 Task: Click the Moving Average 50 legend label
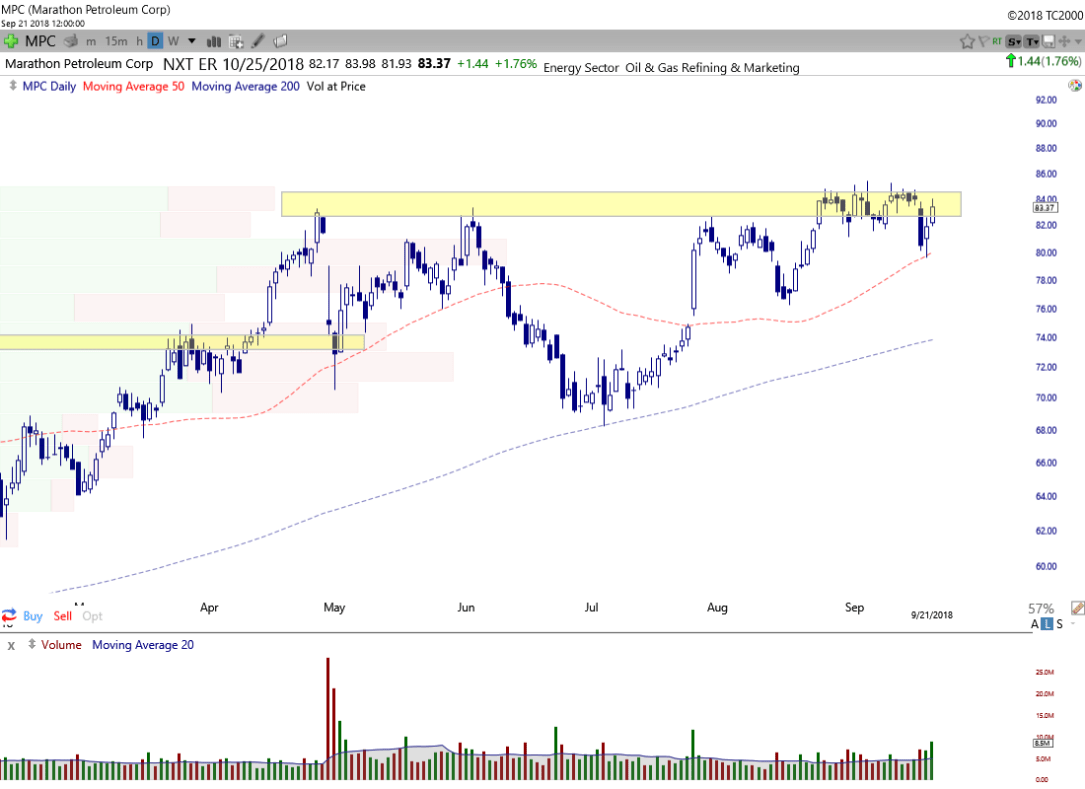[x=132, y=86]
